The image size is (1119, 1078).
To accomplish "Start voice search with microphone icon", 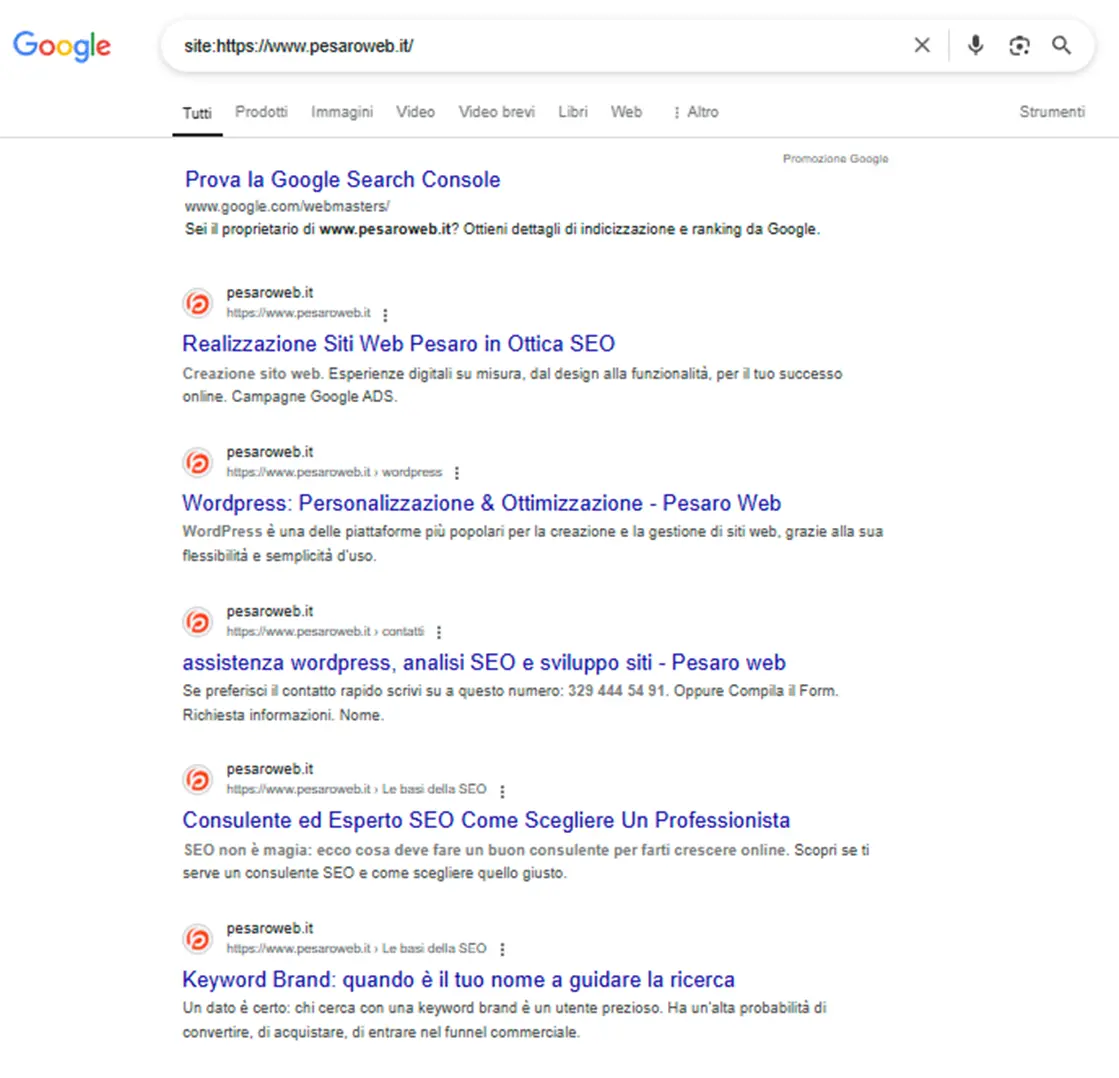I will [975, 46].
